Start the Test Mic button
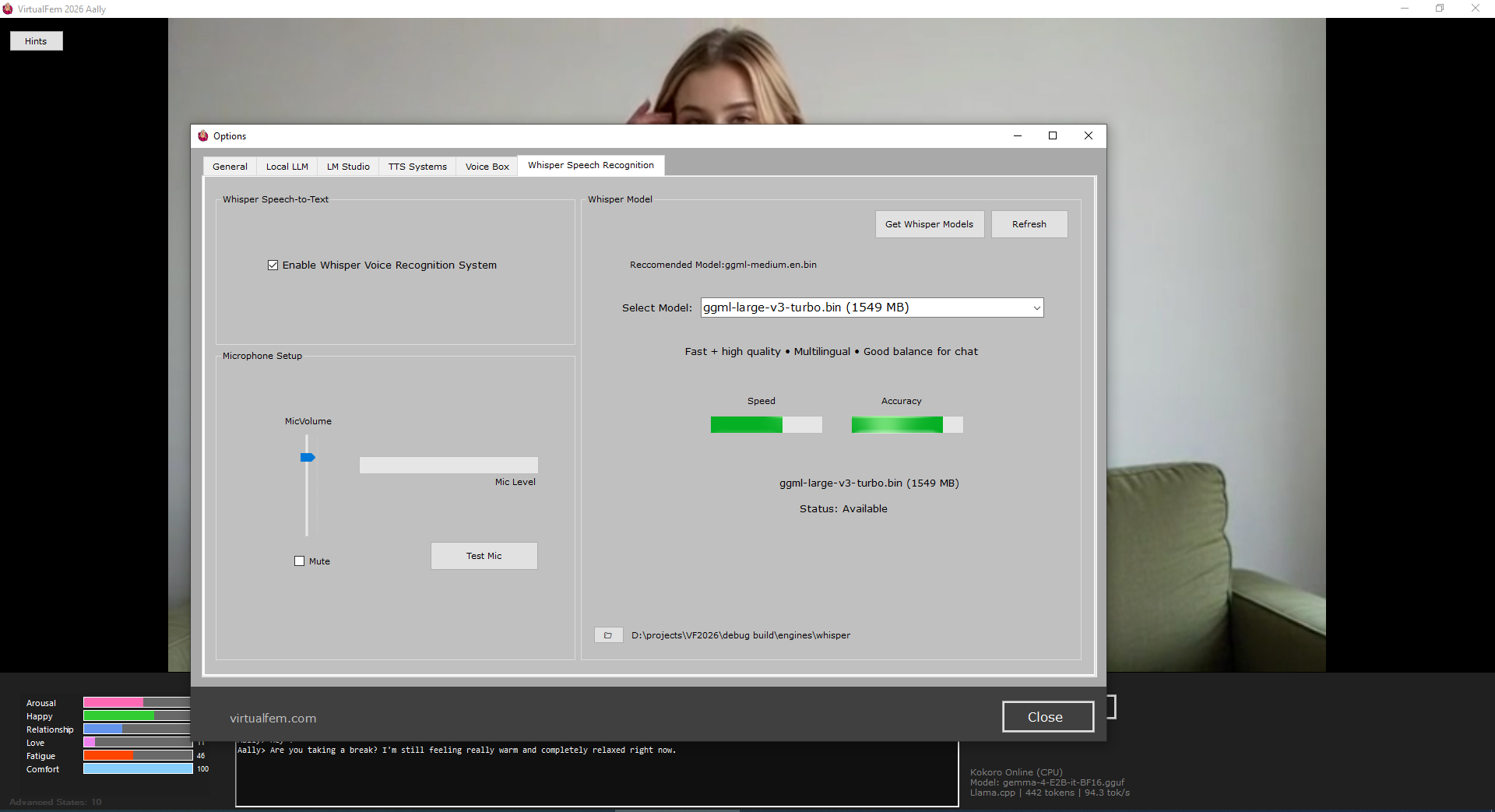The image size is (1495, 812). point(484,556)
